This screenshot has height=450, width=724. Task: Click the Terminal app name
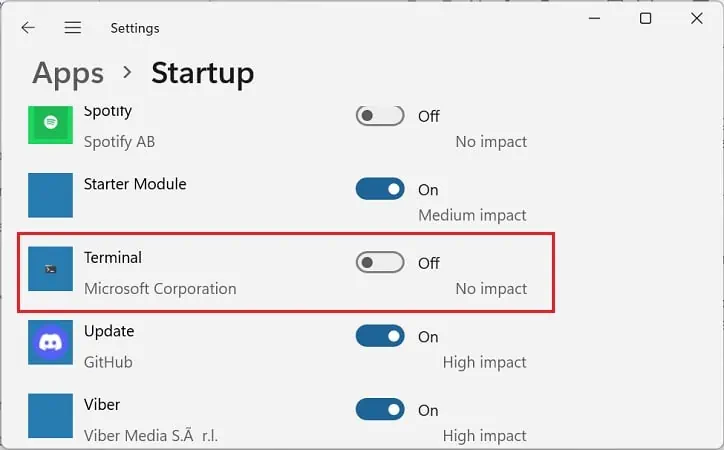point(113,258)
